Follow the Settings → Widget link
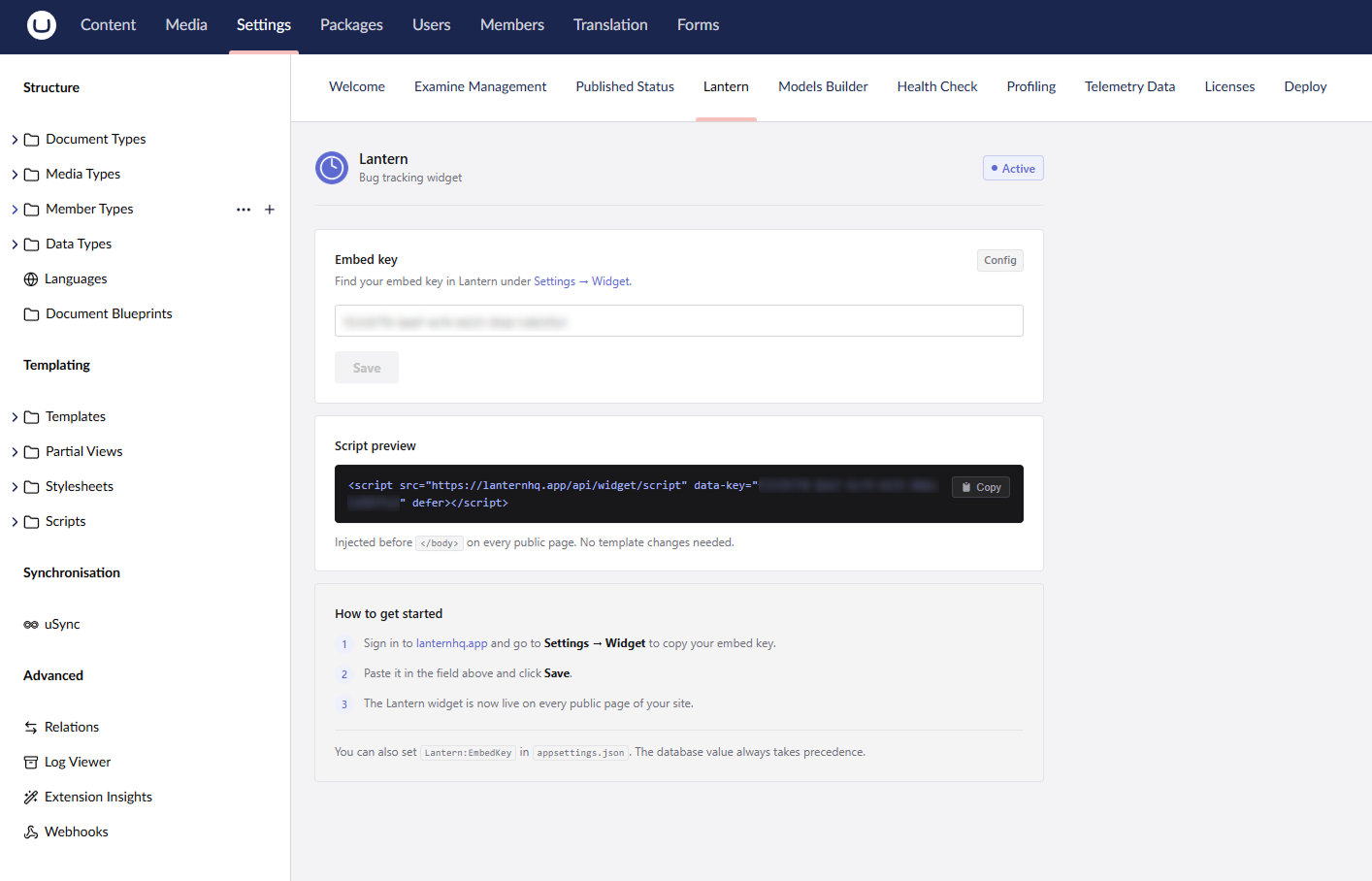This screenshot has width=1372, height=881. click(x=581, y=282)
